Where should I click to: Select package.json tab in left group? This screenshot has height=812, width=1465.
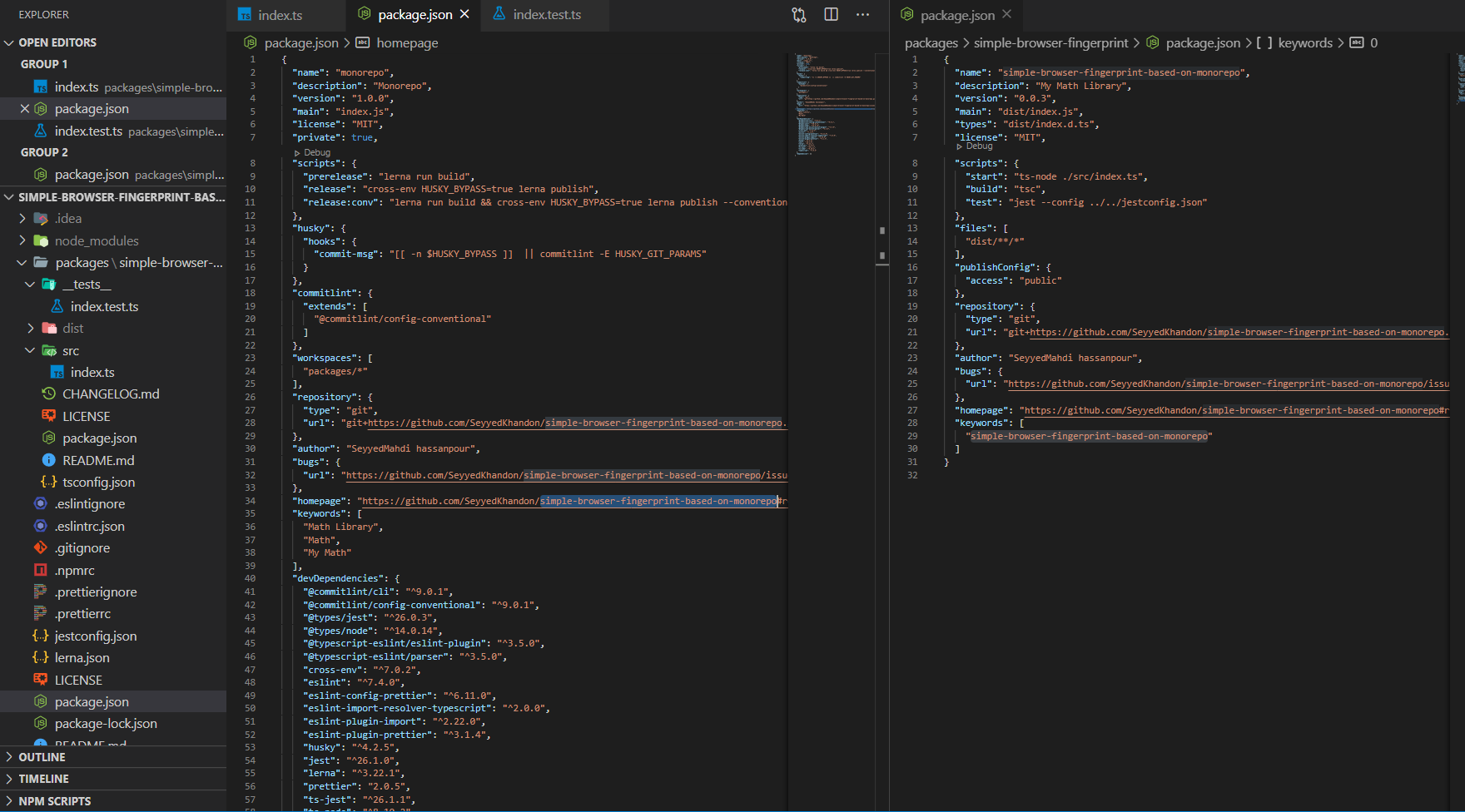pos(415,15)
